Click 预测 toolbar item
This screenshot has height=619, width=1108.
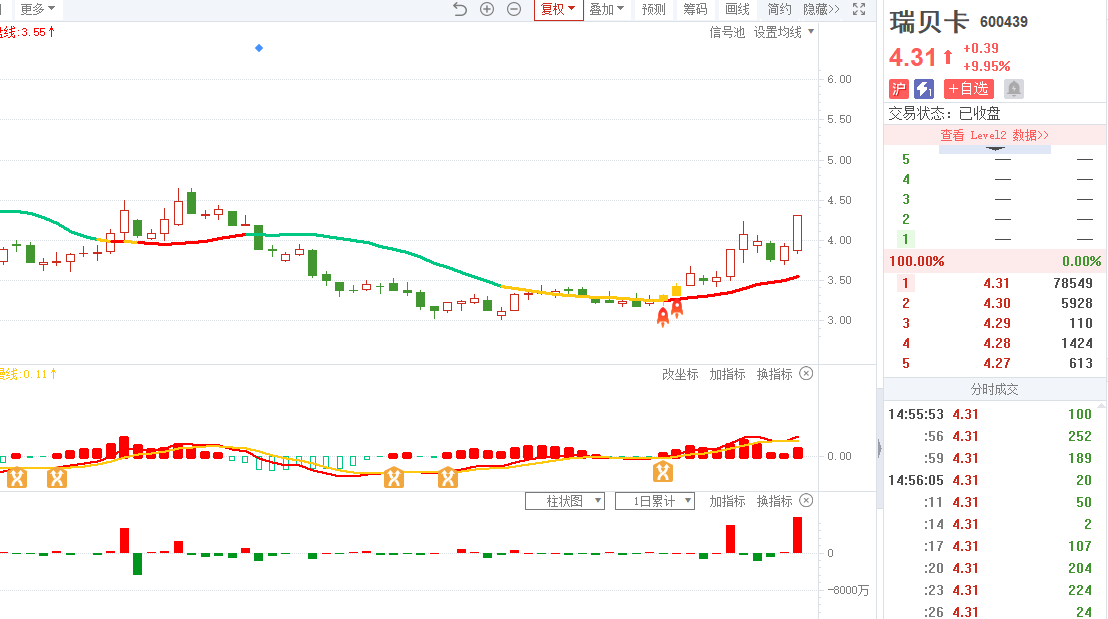click(x=654, y=9)
